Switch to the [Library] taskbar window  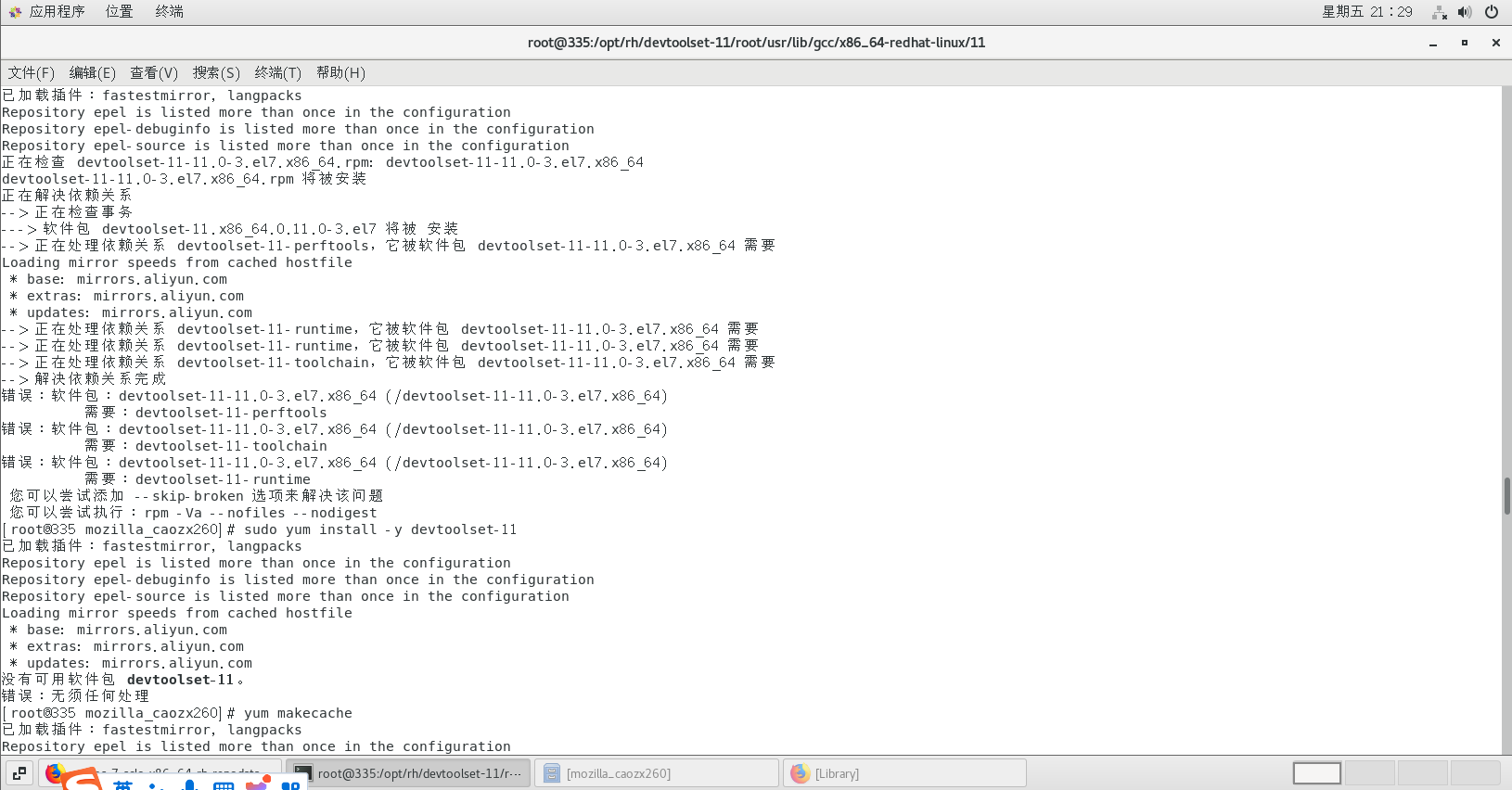pyautogui.click(x=905, y=772)
